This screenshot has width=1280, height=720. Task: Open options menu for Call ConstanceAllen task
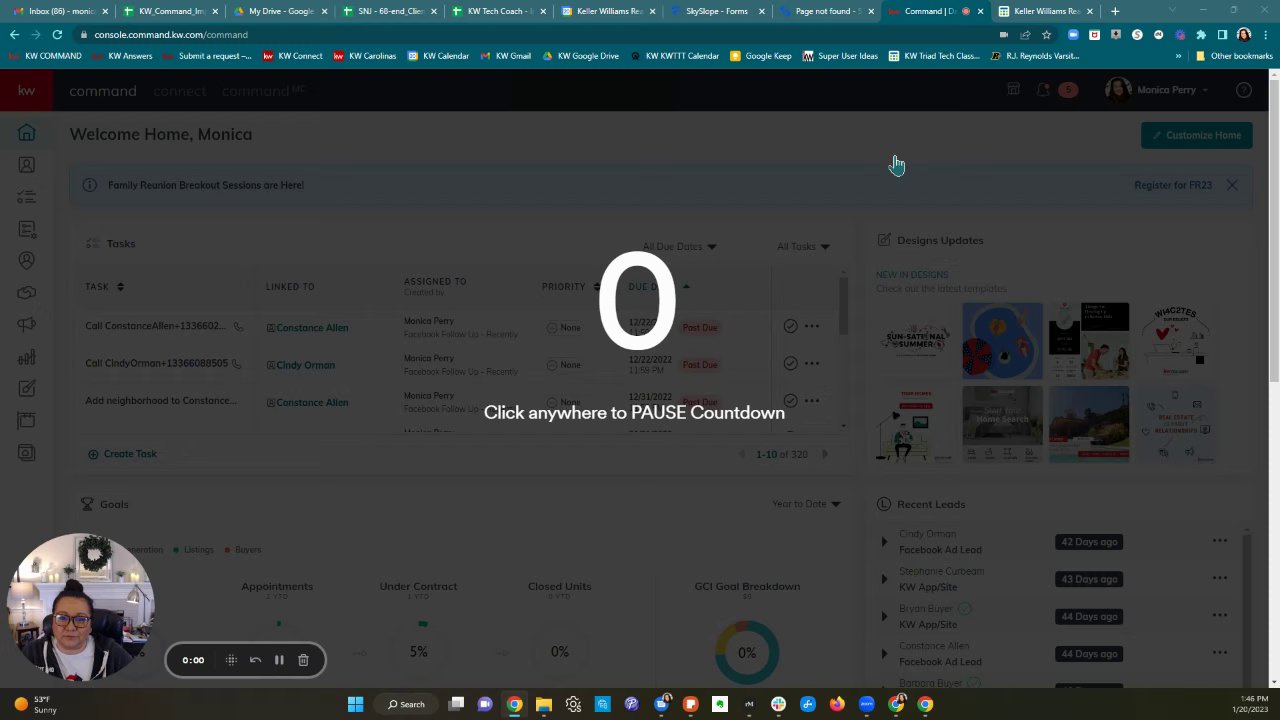coord(812,326)
